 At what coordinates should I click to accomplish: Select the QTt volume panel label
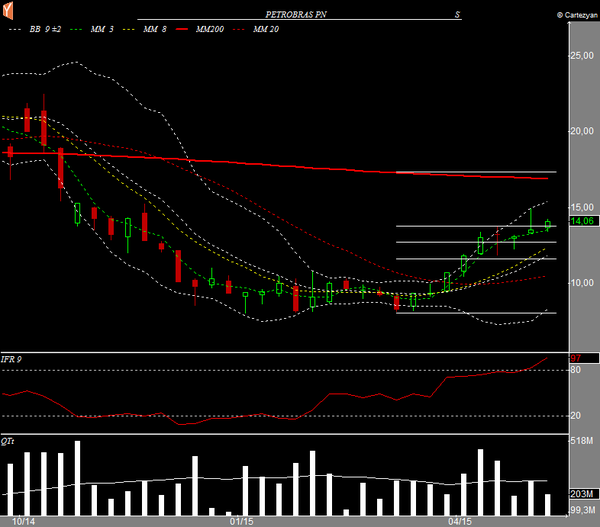coord(9,440)
